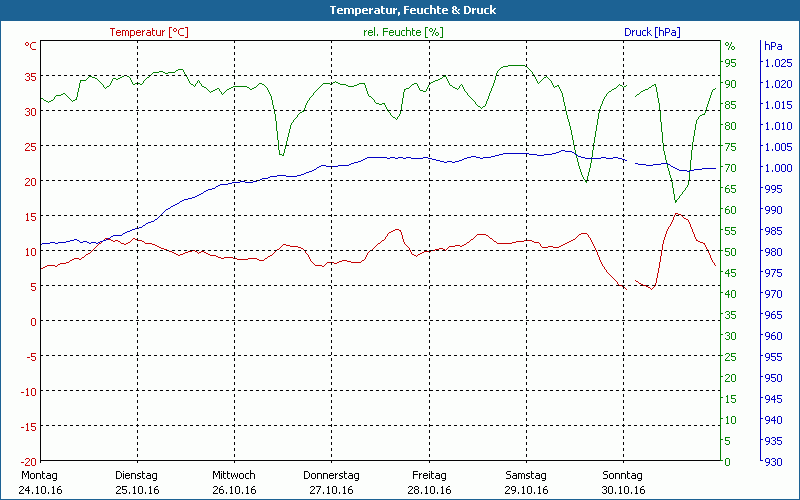Click the 'Donnerstag' day label
800x500 pixels.
(x=331, y=476)
